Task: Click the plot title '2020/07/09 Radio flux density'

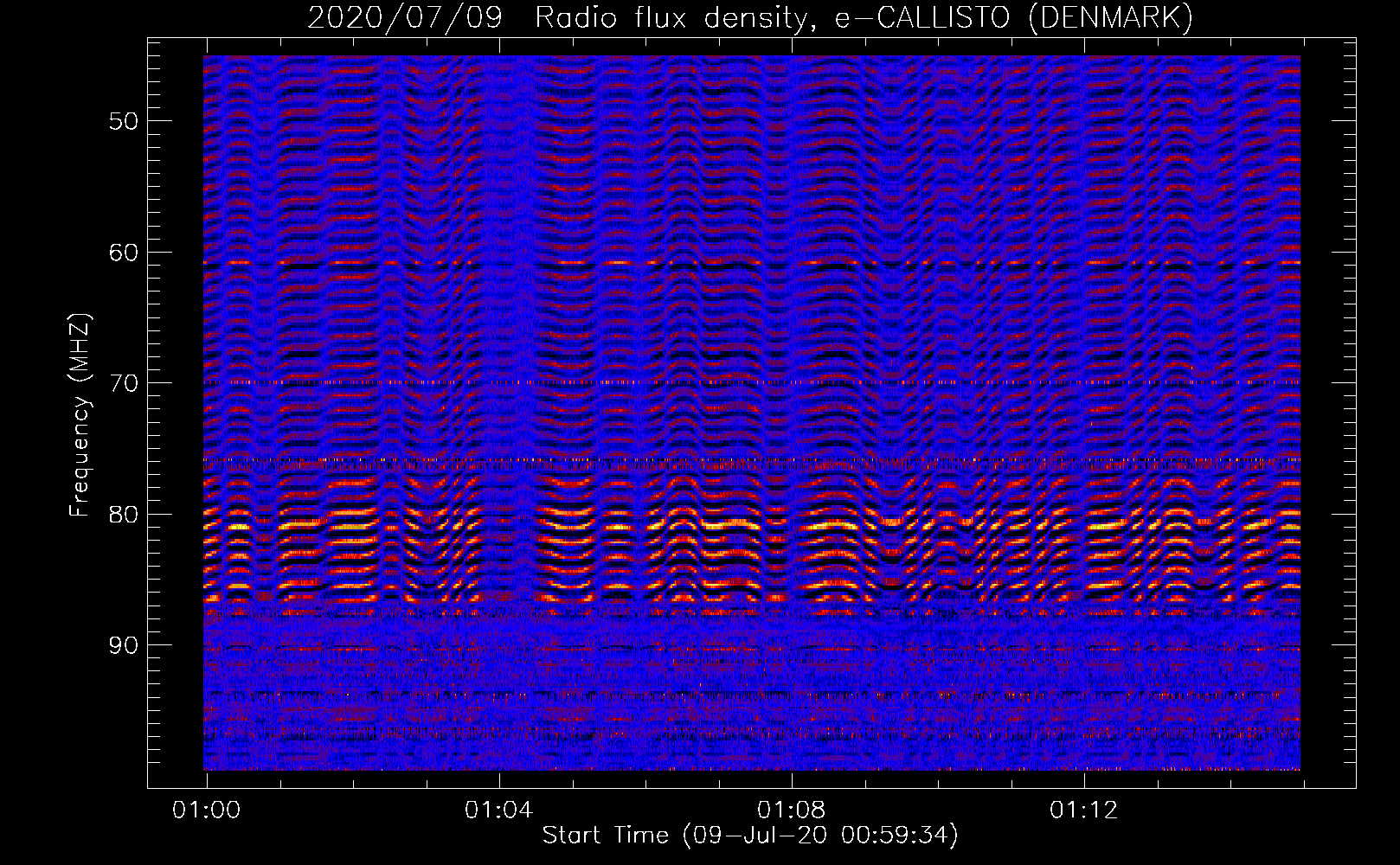Action: 562,17
